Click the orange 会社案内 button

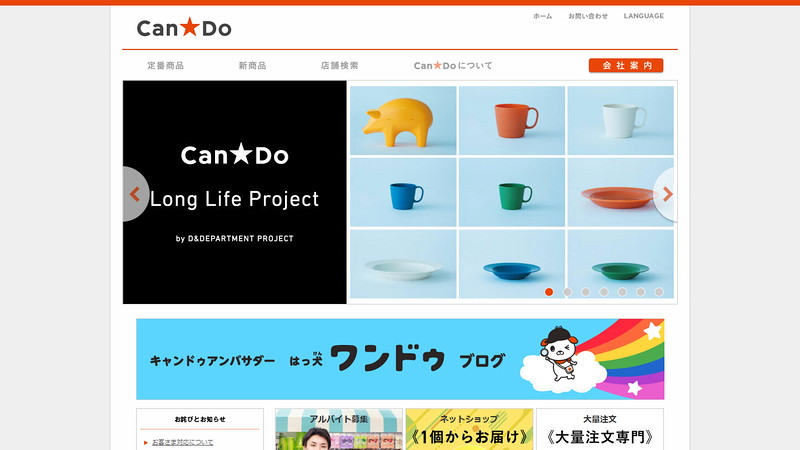pyautogui.click(x=626, y=65)
